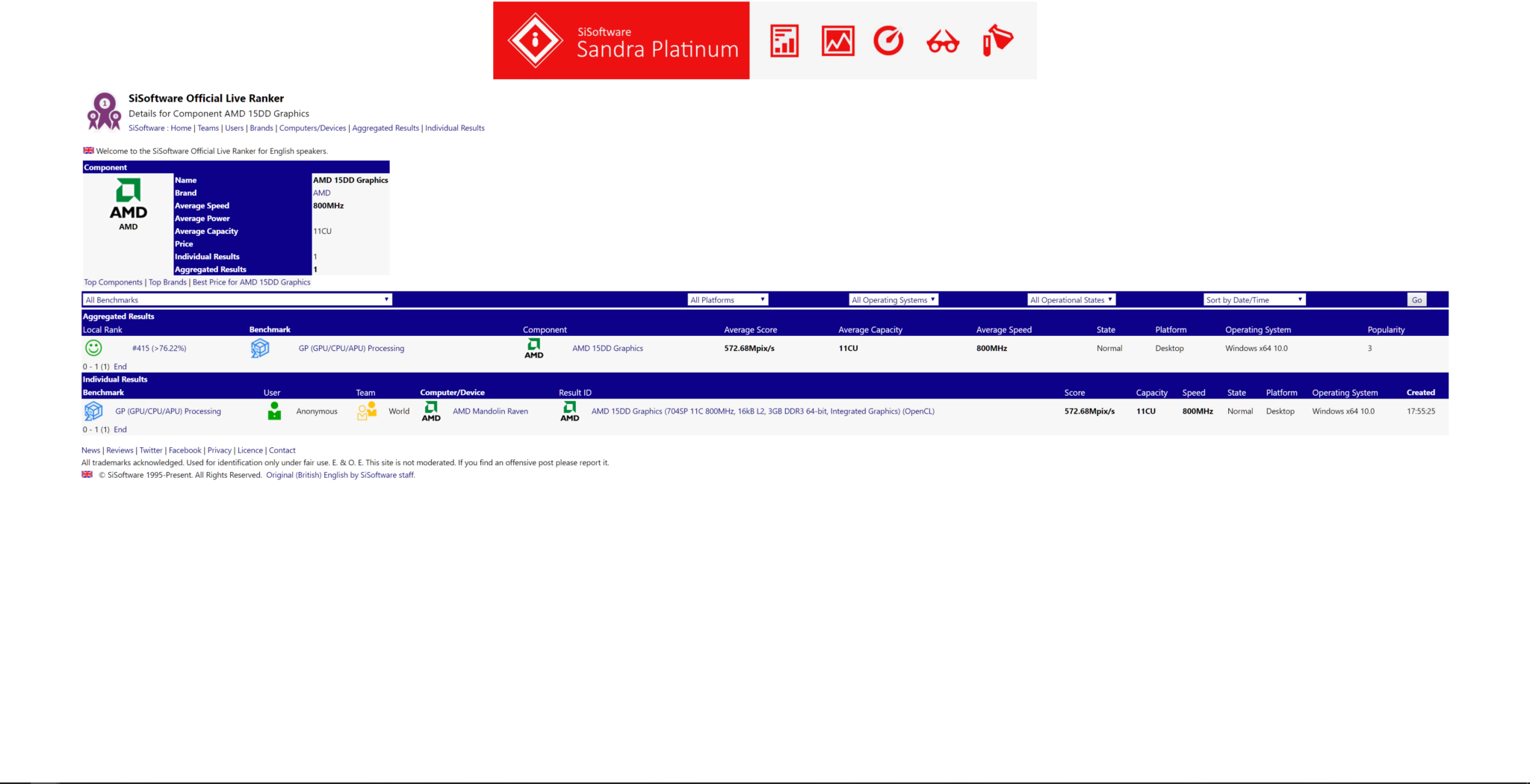
Task: Click the green Anonymous user icon
Action: pos(274,411)
